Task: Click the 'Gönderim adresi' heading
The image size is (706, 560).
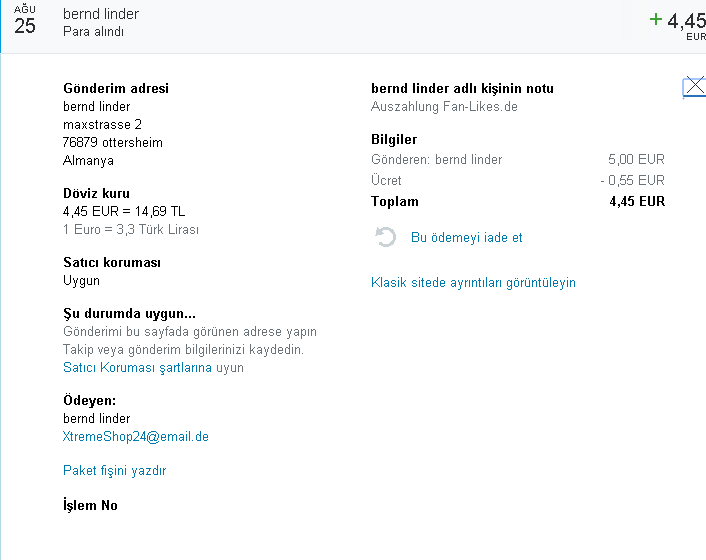Action: click(x=116, y=88)
